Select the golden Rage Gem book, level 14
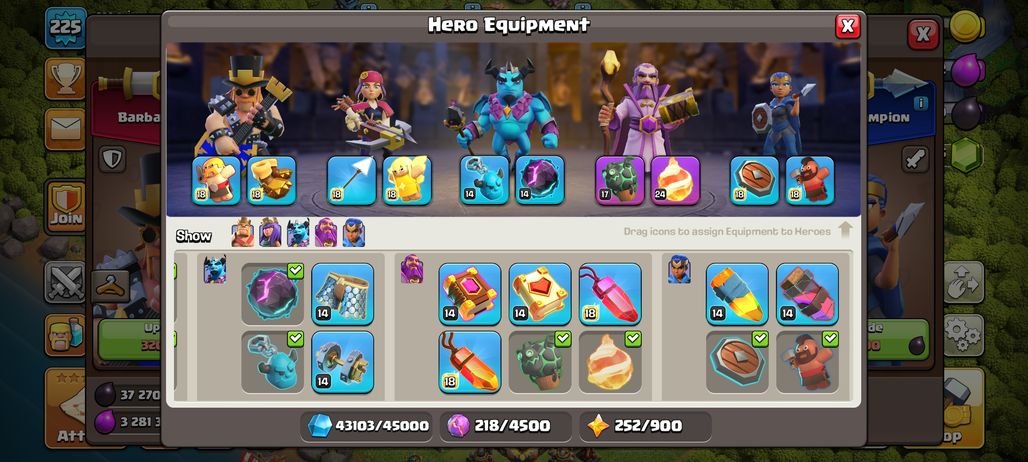This screenshot has height=462, width=1028. coord(540,294)
